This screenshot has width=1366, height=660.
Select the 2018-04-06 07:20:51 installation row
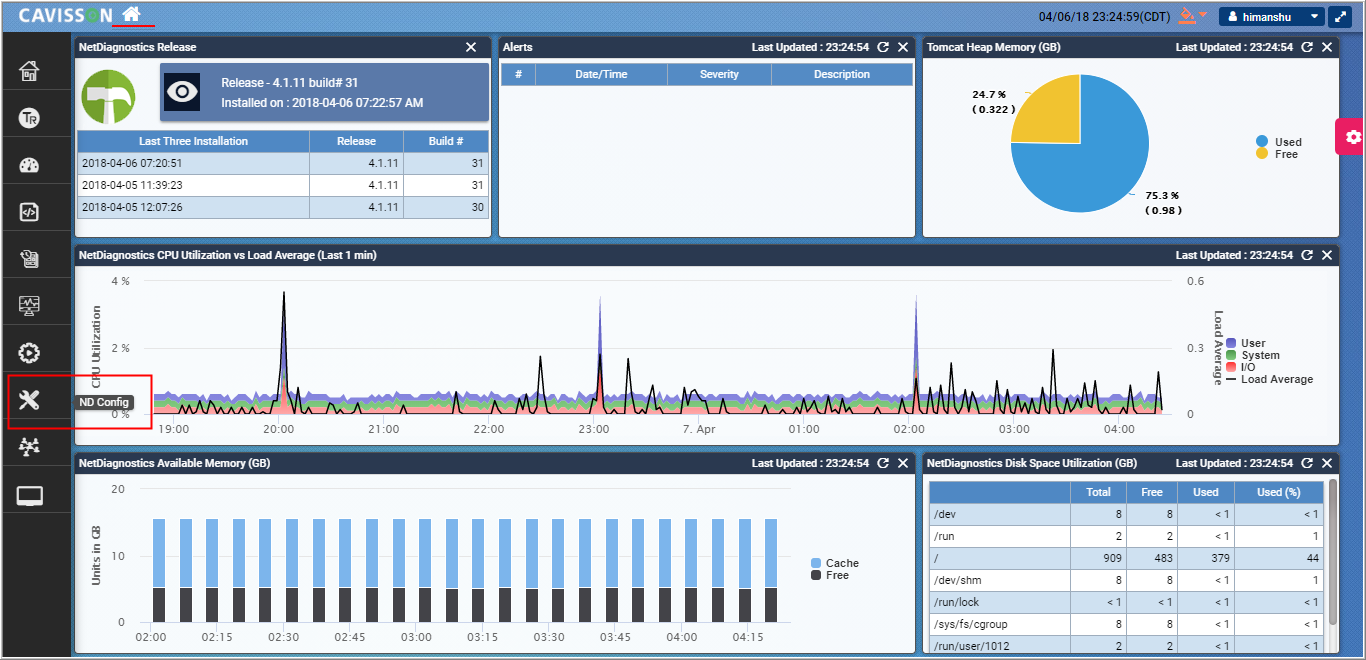click(x=283, y=163)
